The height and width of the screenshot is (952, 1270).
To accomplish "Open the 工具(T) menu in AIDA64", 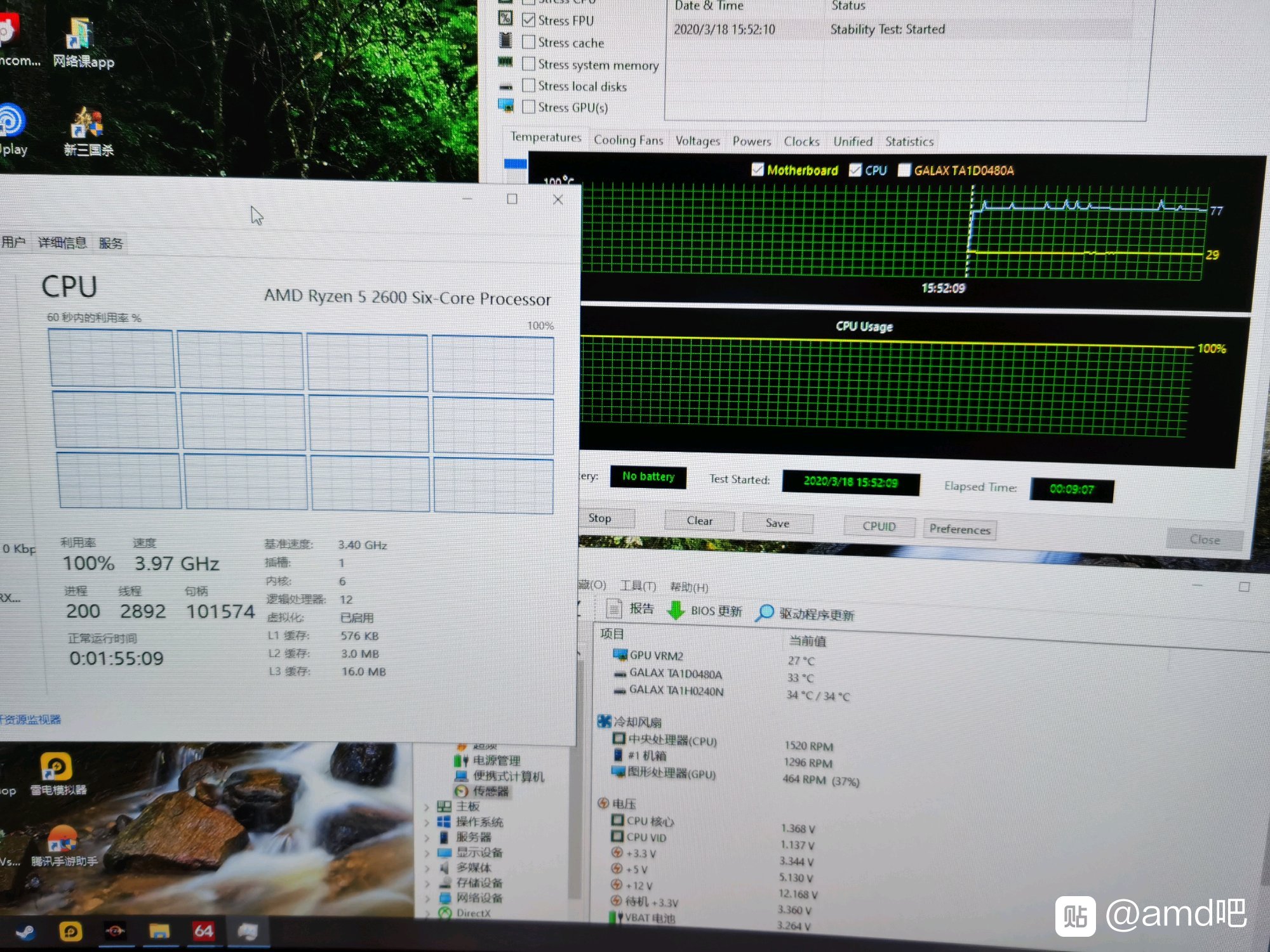I will coord(638,586).
